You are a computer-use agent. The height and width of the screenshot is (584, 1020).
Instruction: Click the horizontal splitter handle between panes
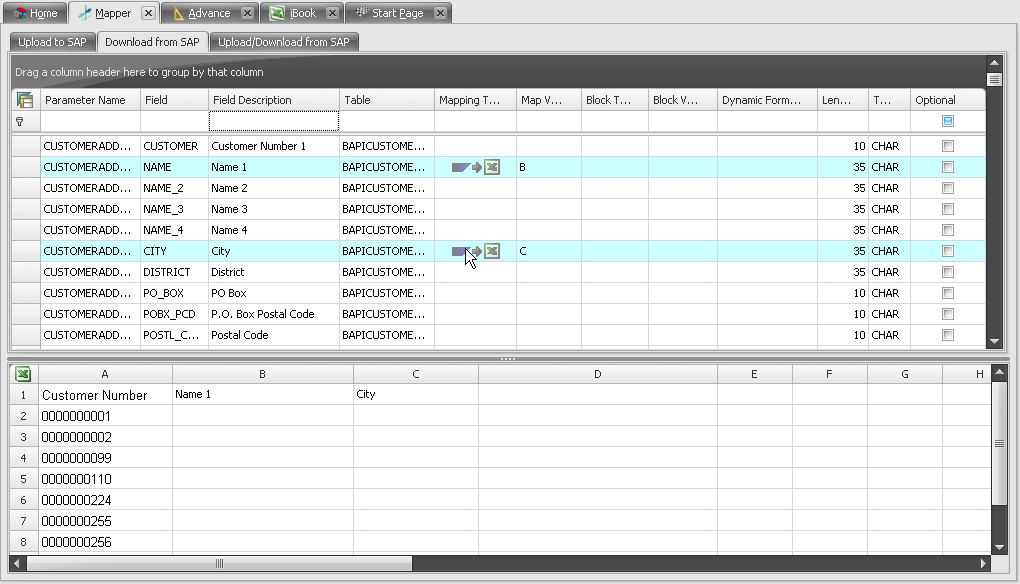(508, 358)
